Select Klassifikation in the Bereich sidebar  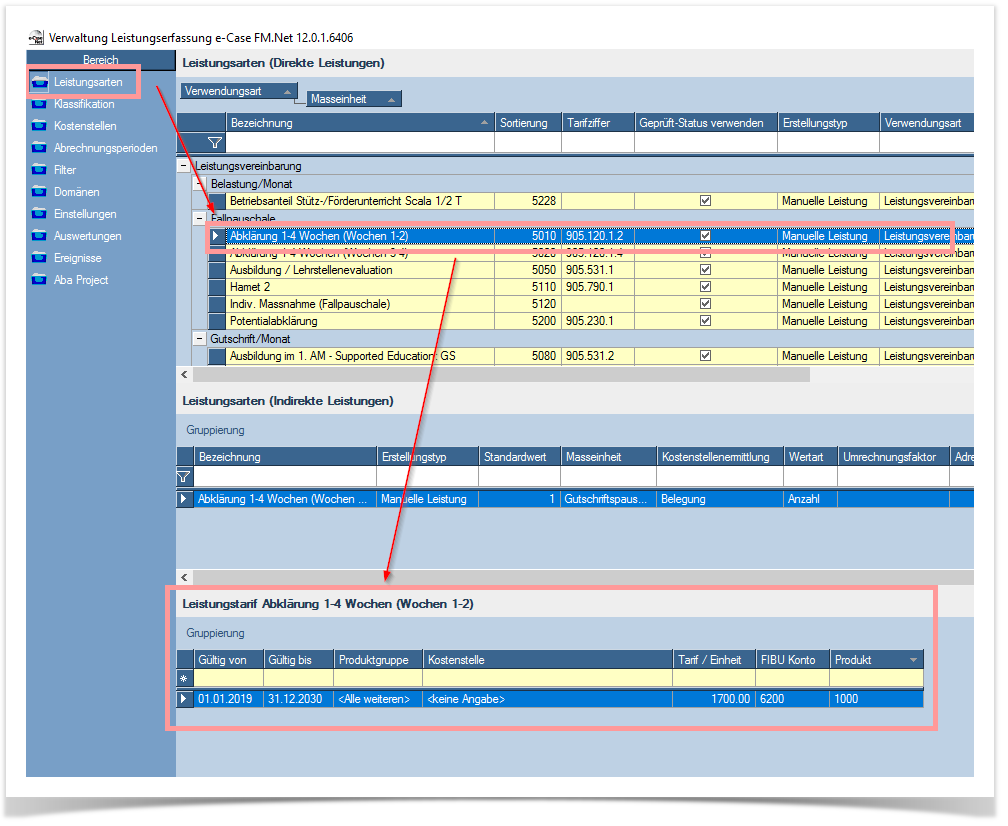tap(84, 104)
